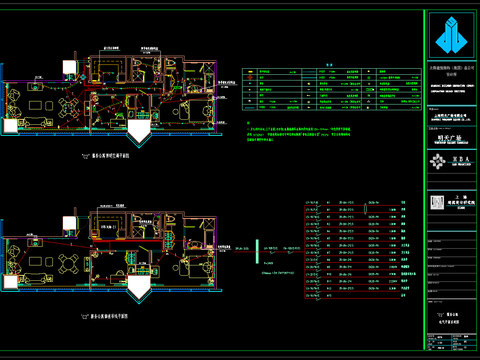Select the living room sofa in lower plan
Screen dimensions: 480x360
[36, 278]
